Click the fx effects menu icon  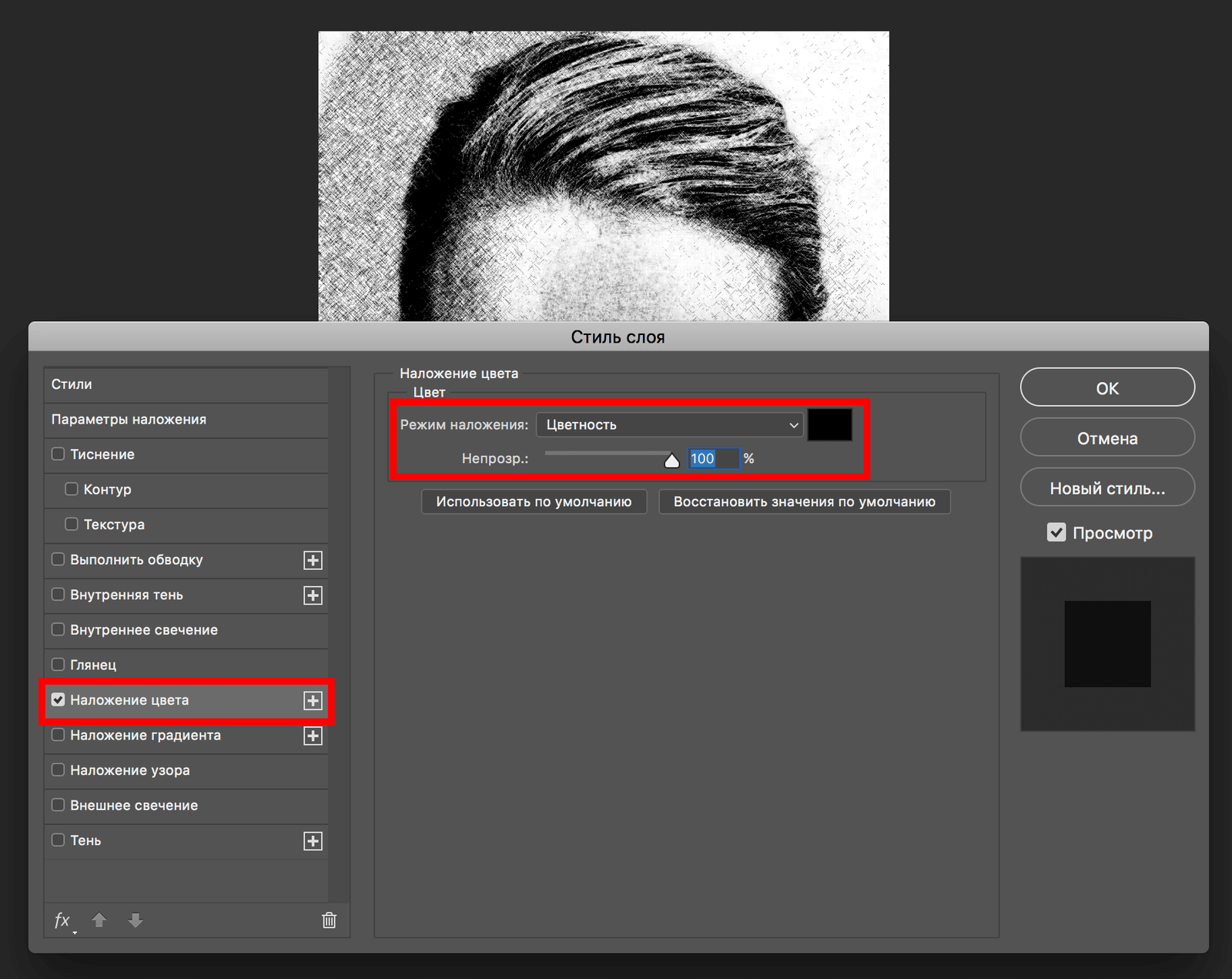(x=62, y=920)
